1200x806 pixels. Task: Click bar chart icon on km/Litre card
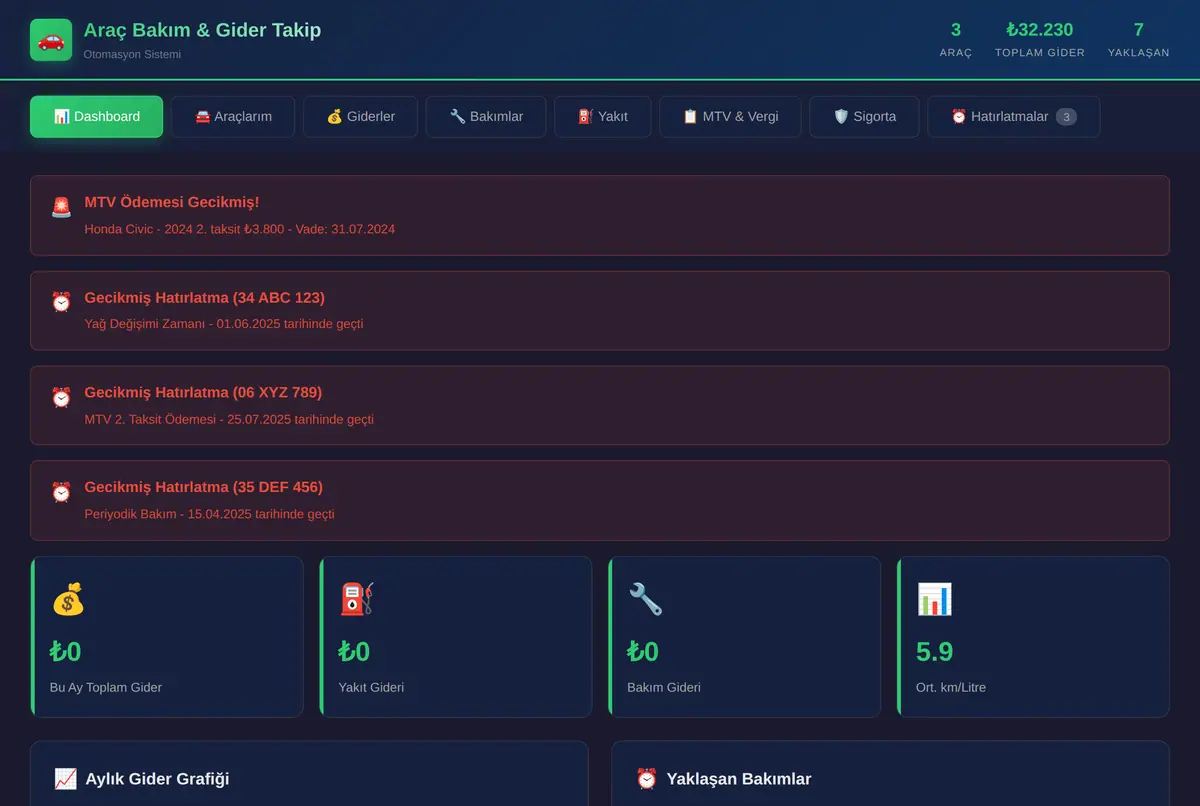[x=934, y=599]
